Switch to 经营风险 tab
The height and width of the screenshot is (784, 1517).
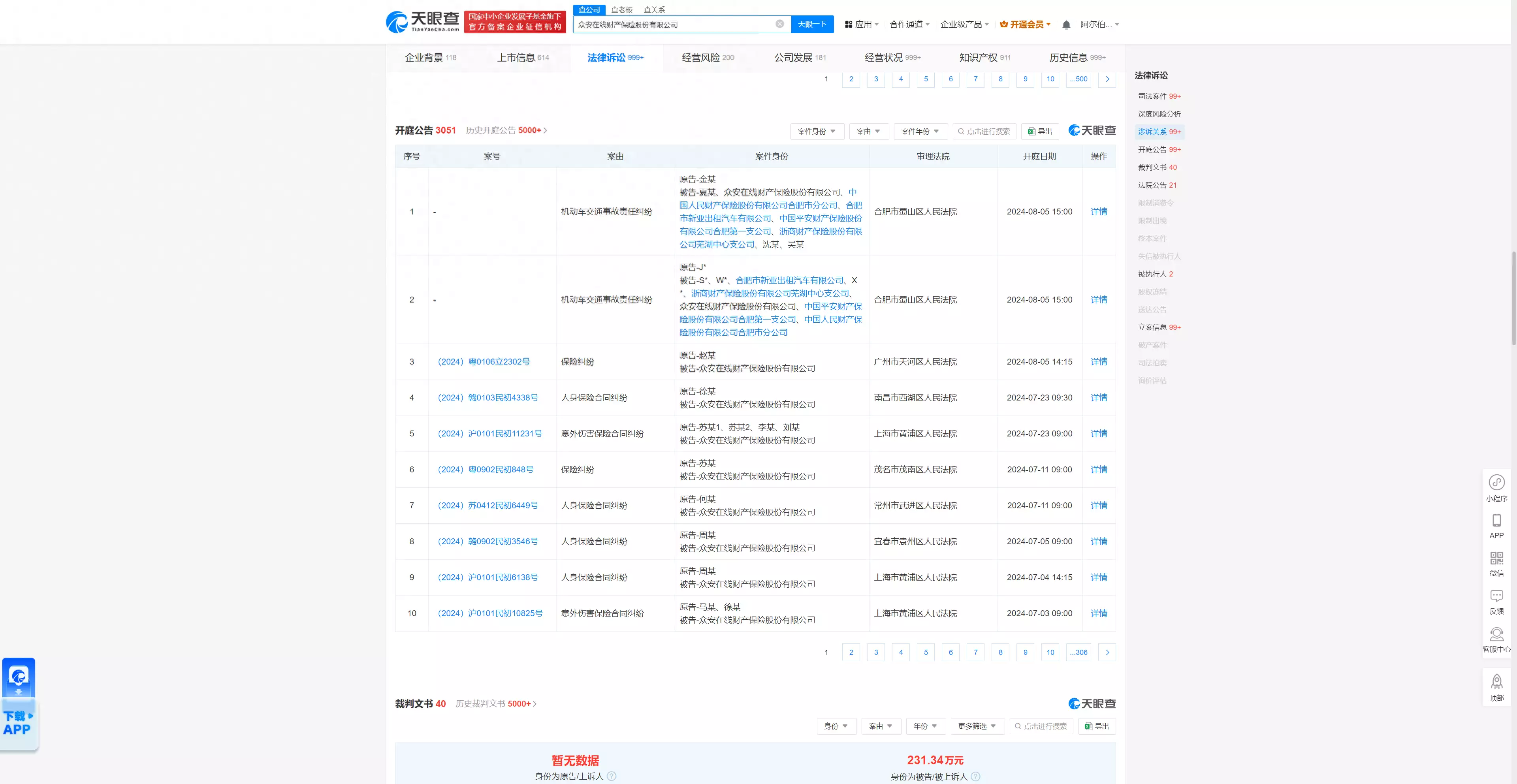click(x=708, y=58)
